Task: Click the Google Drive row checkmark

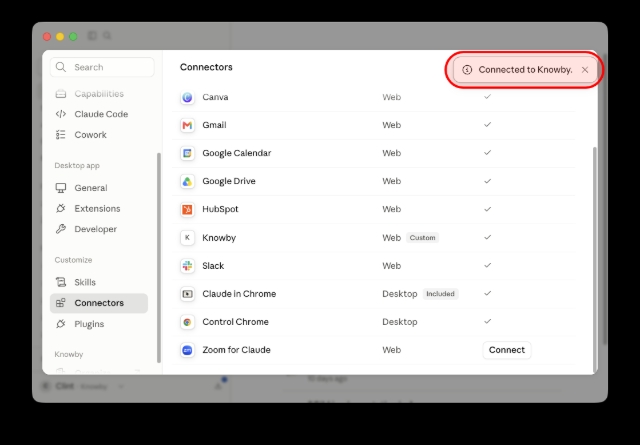Action: (x=487, y=181)
